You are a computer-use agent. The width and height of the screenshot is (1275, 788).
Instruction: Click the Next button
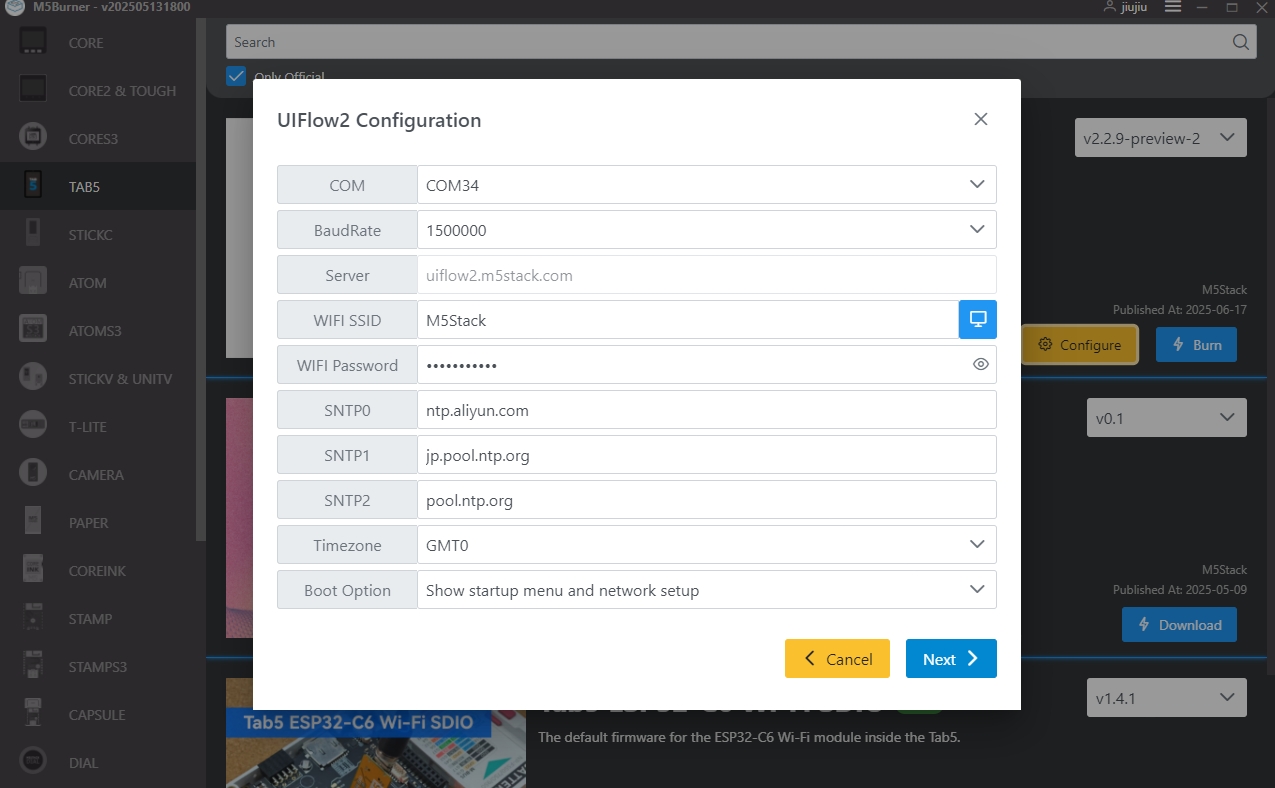click(951, 658)
